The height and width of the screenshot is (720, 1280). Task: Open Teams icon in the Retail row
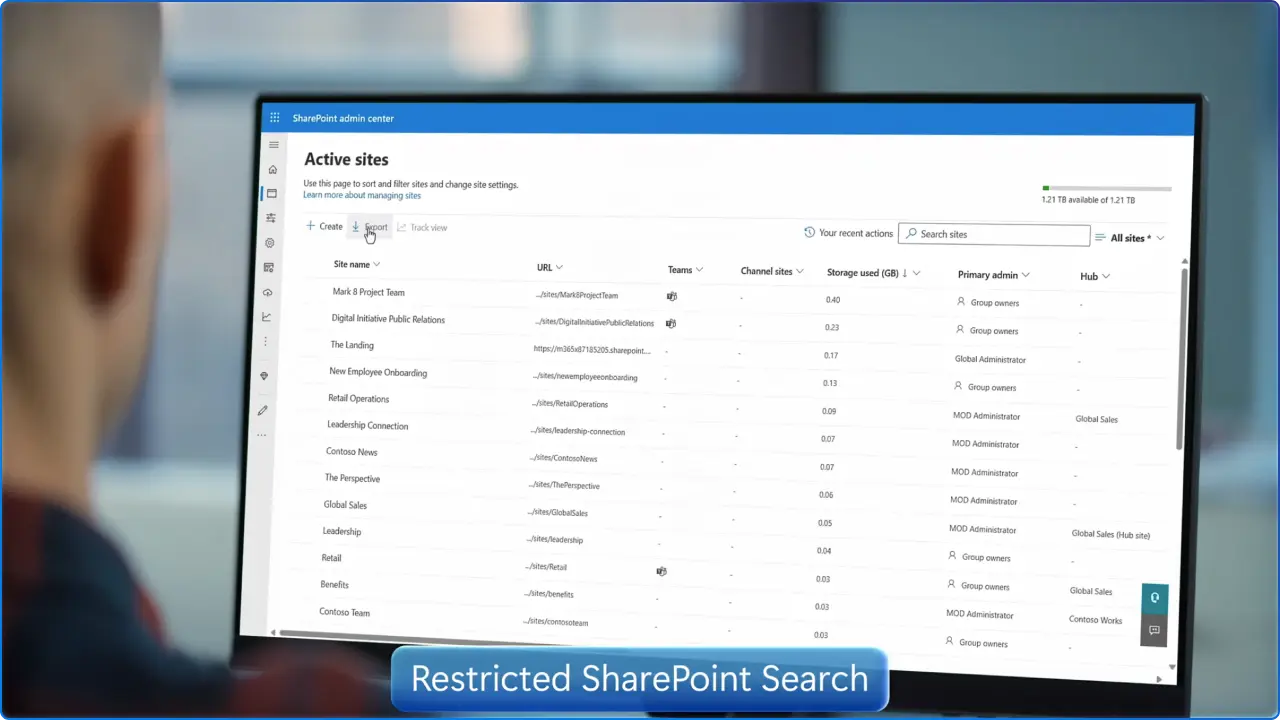click(662, 571)
